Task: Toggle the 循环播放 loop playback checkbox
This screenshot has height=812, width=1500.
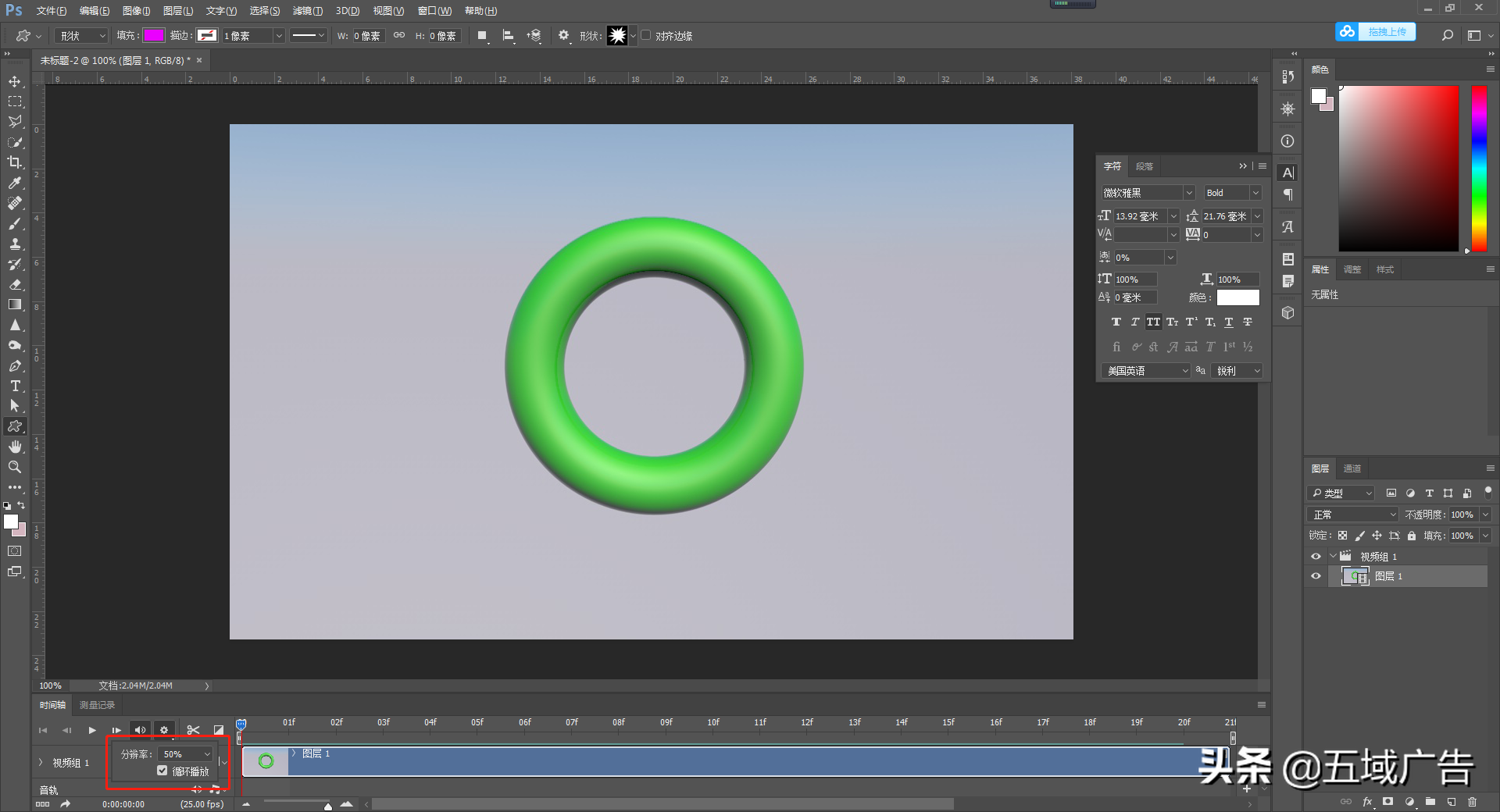Action: click(x=162, y=771)
